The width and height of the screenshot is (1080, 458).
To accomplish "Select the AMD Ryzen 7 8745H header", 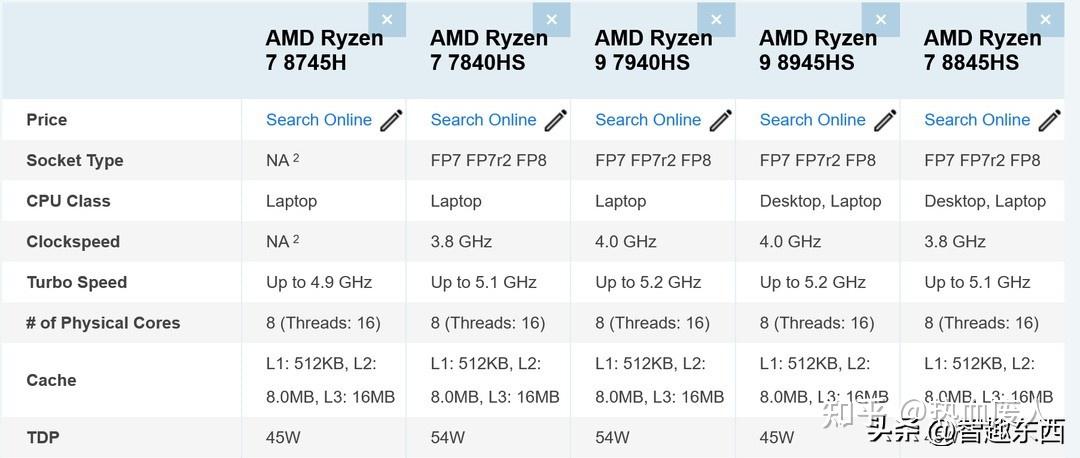I will point(324,50).
